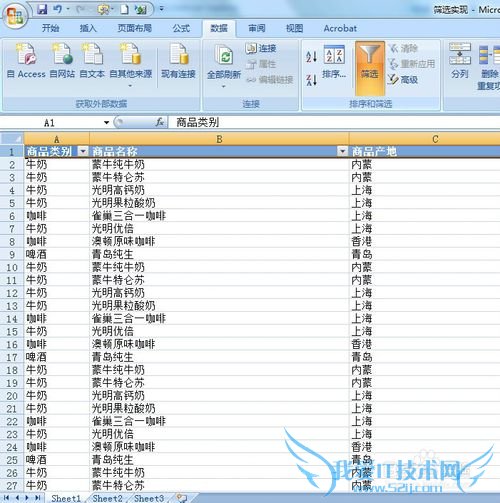Select cell 光明优倍 in row 15
The width and height of the screenshot is (500, 503).
click(219, 331)
